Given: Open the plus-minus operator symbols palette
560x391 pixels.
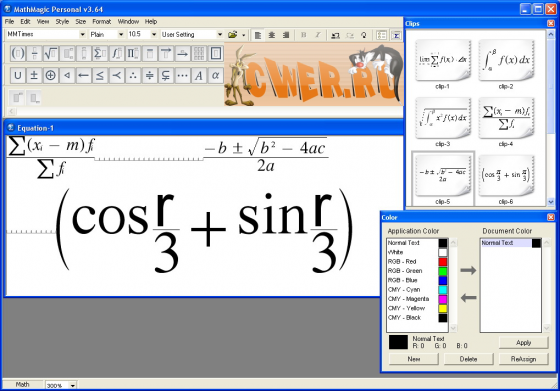Looking at the screenshot, I should 34,75.
